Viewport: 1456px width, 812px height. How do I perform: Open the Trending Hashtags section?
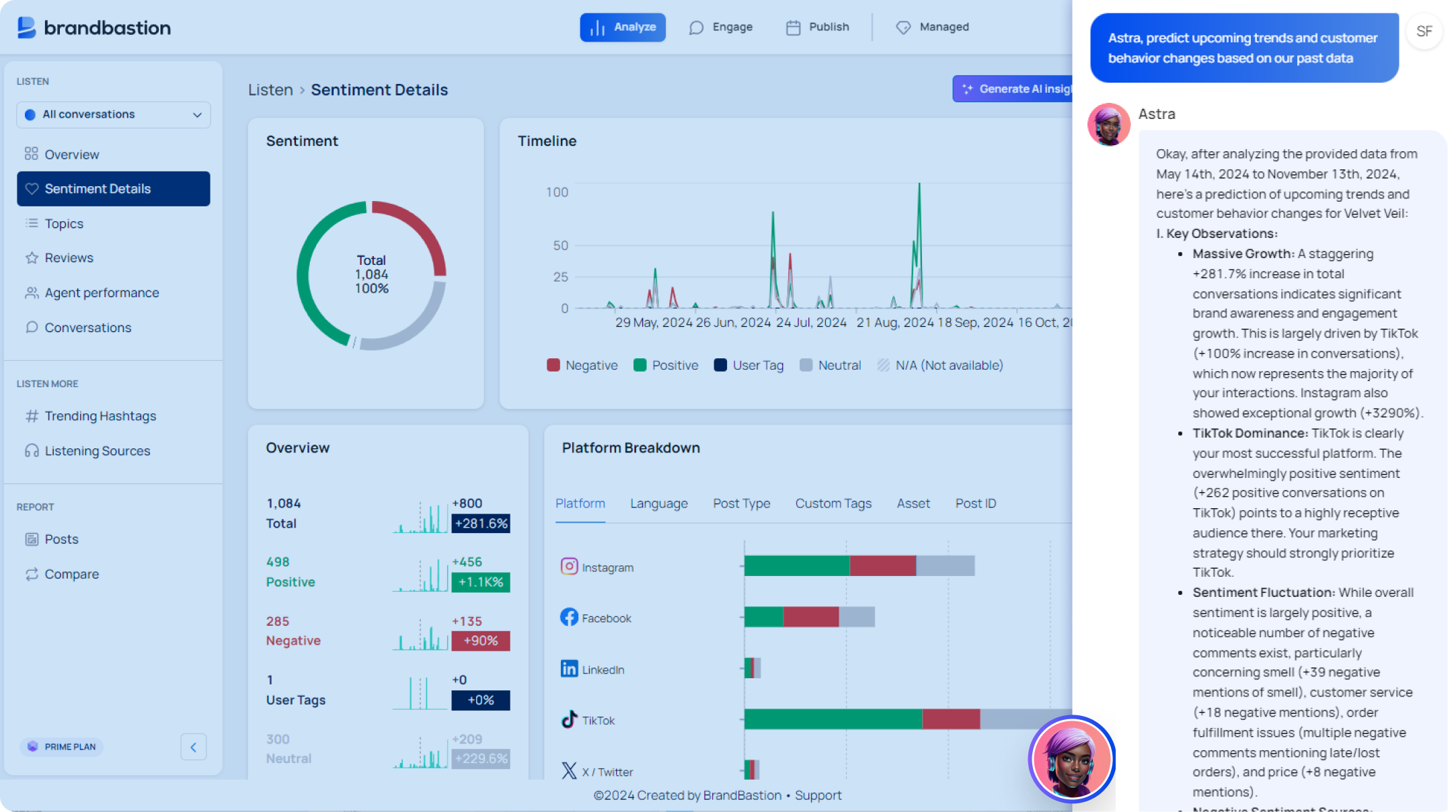(x=100, y=415)
